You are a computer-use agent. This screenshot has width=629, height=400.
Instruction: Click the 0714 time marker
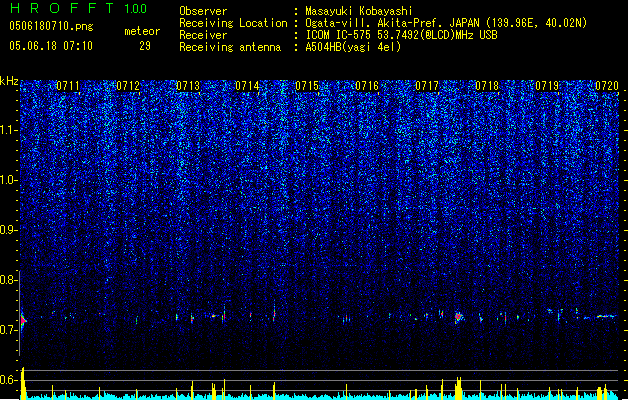tap(247, 86)
